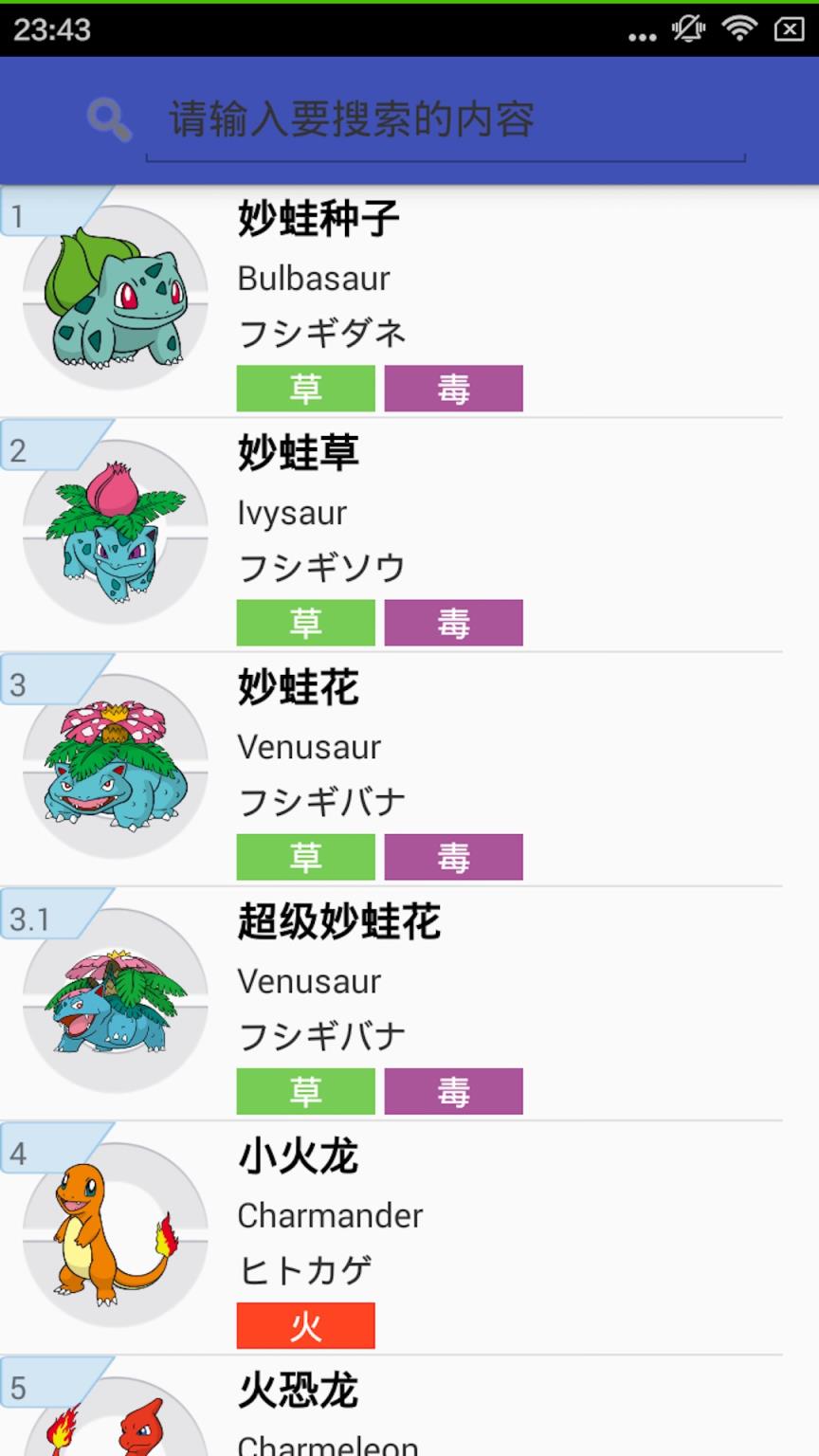The width and height of the screenshot is (819, 1456).
Task: Click Venusaur's poison type badge
Action: tap(453, 857)
